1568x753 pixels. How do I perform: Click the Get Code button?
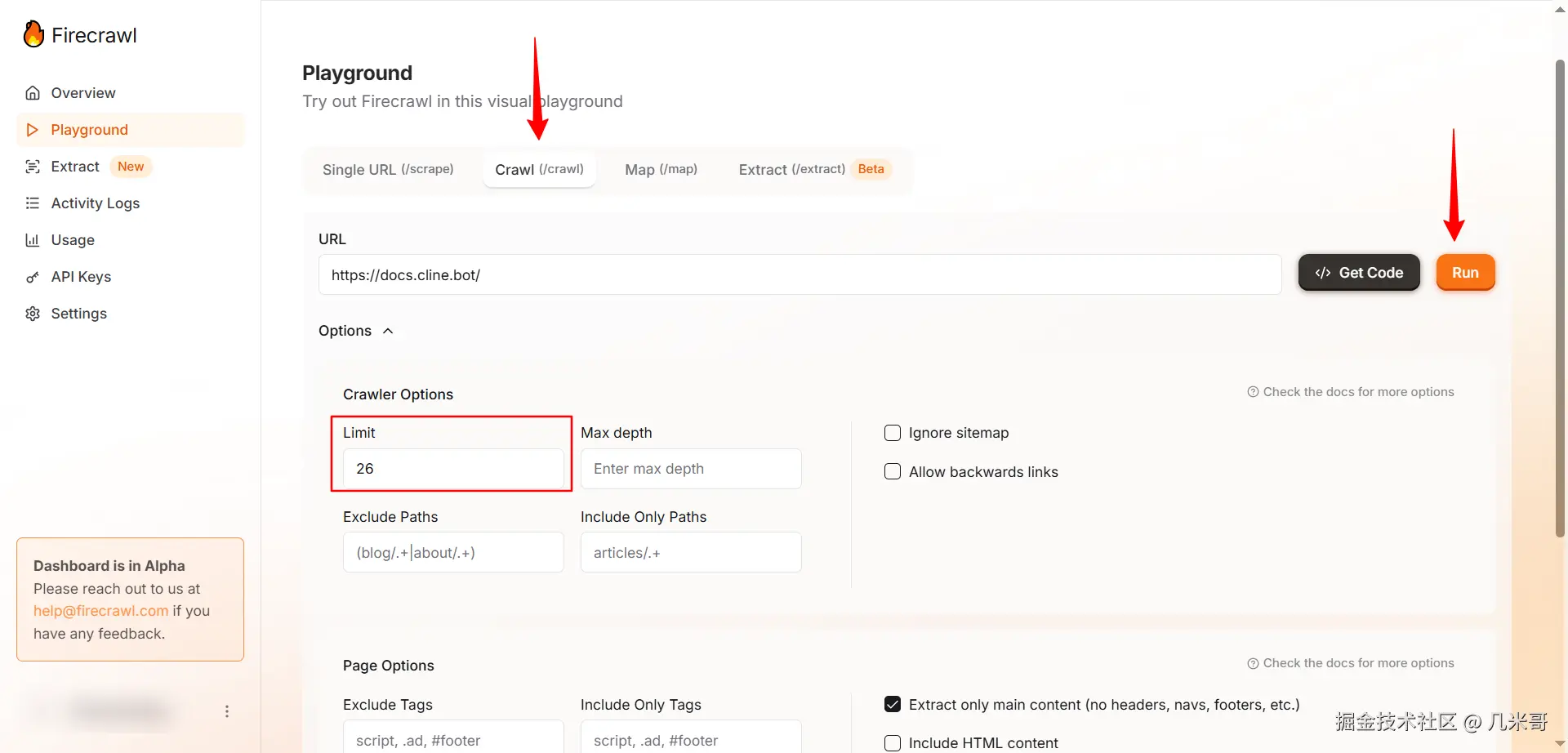1359,273
